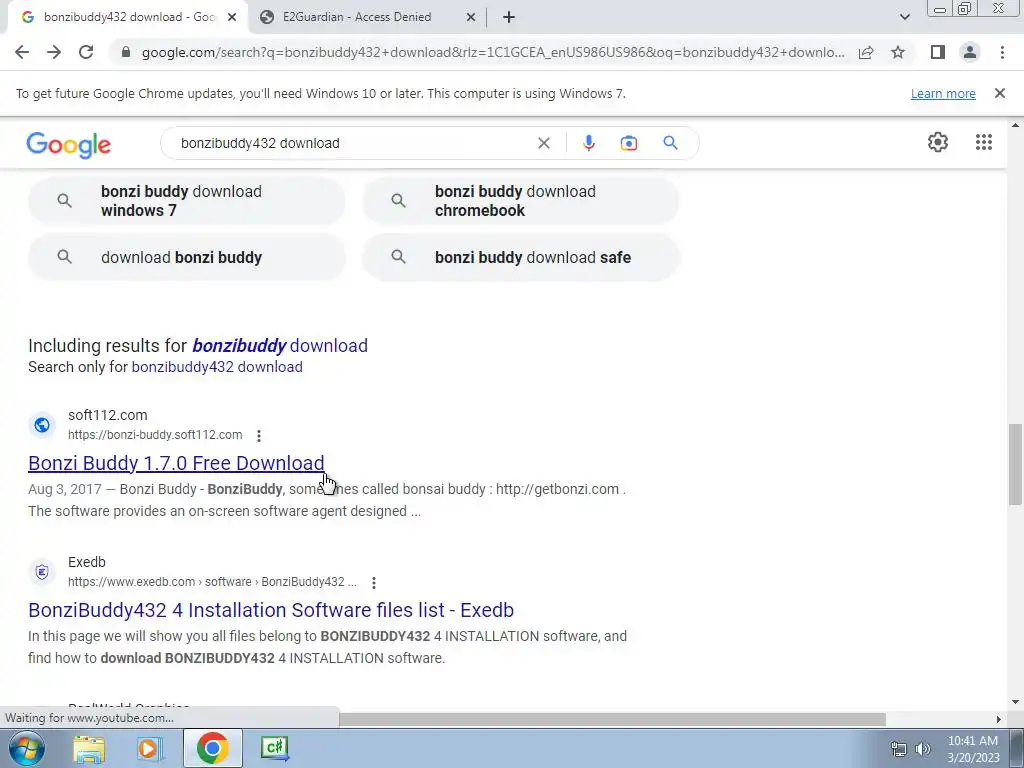Select suggestion download bonzi buddy
1024x768 pixels.
click(x=187, y=257)
